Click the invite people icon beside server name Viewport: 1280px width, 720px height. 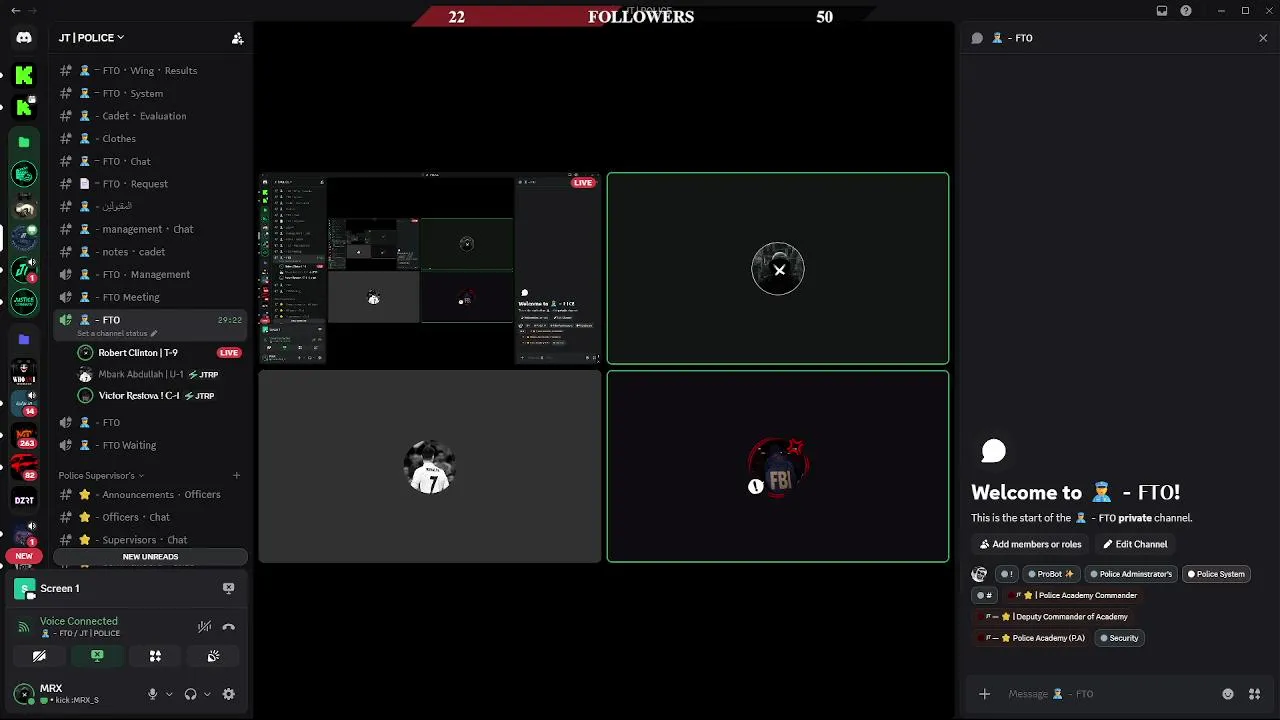coord(237,38)
